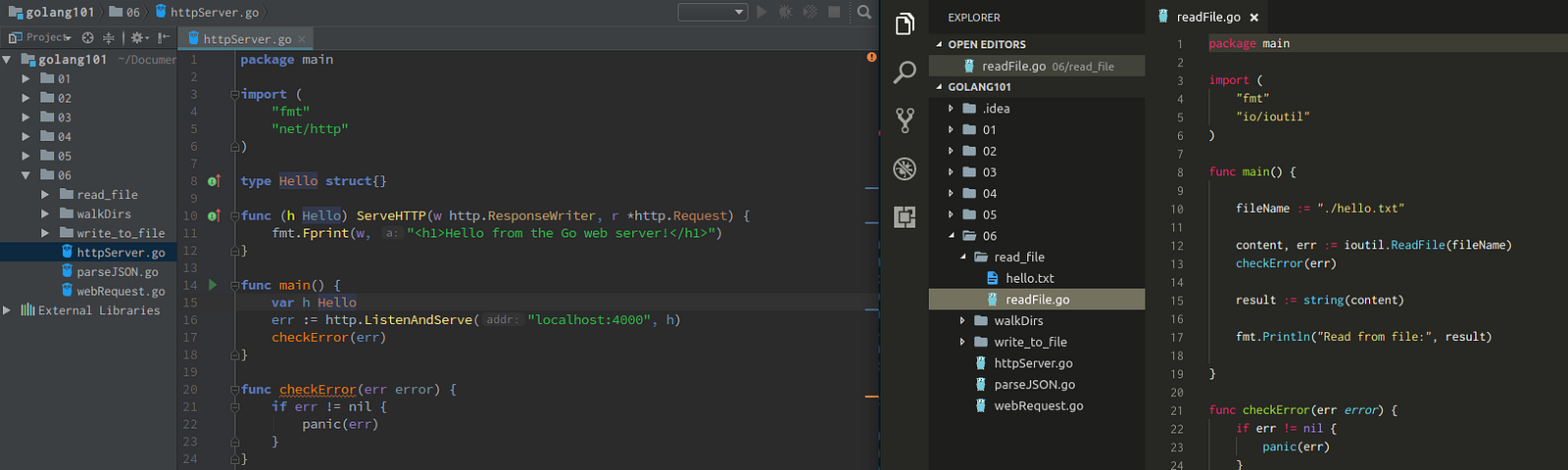
Task: Click 06 folder in GoLand breadcrumb
Action: tap(125, 12)
